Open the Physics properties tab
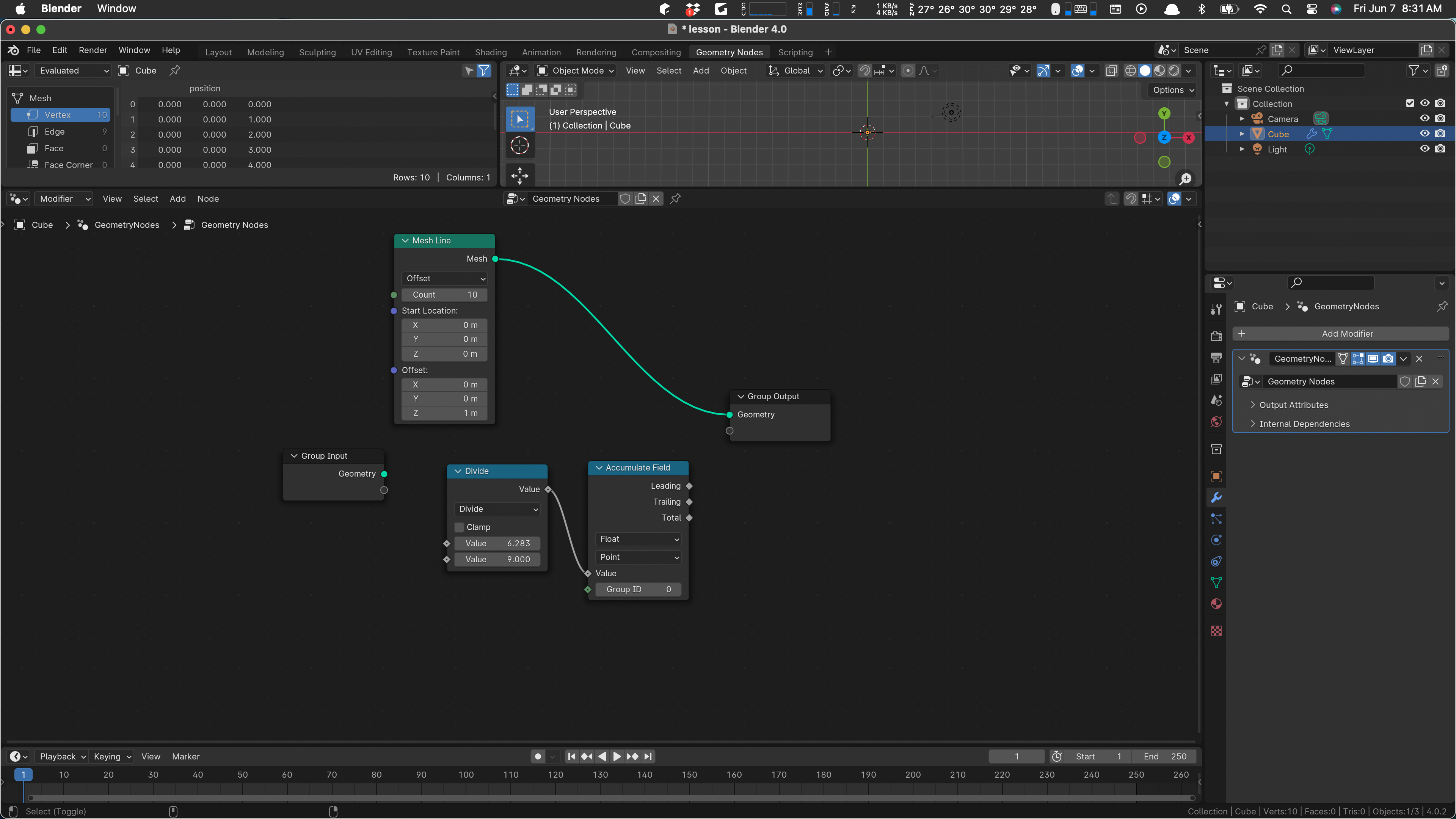1456x819 pixels. 1216,540
